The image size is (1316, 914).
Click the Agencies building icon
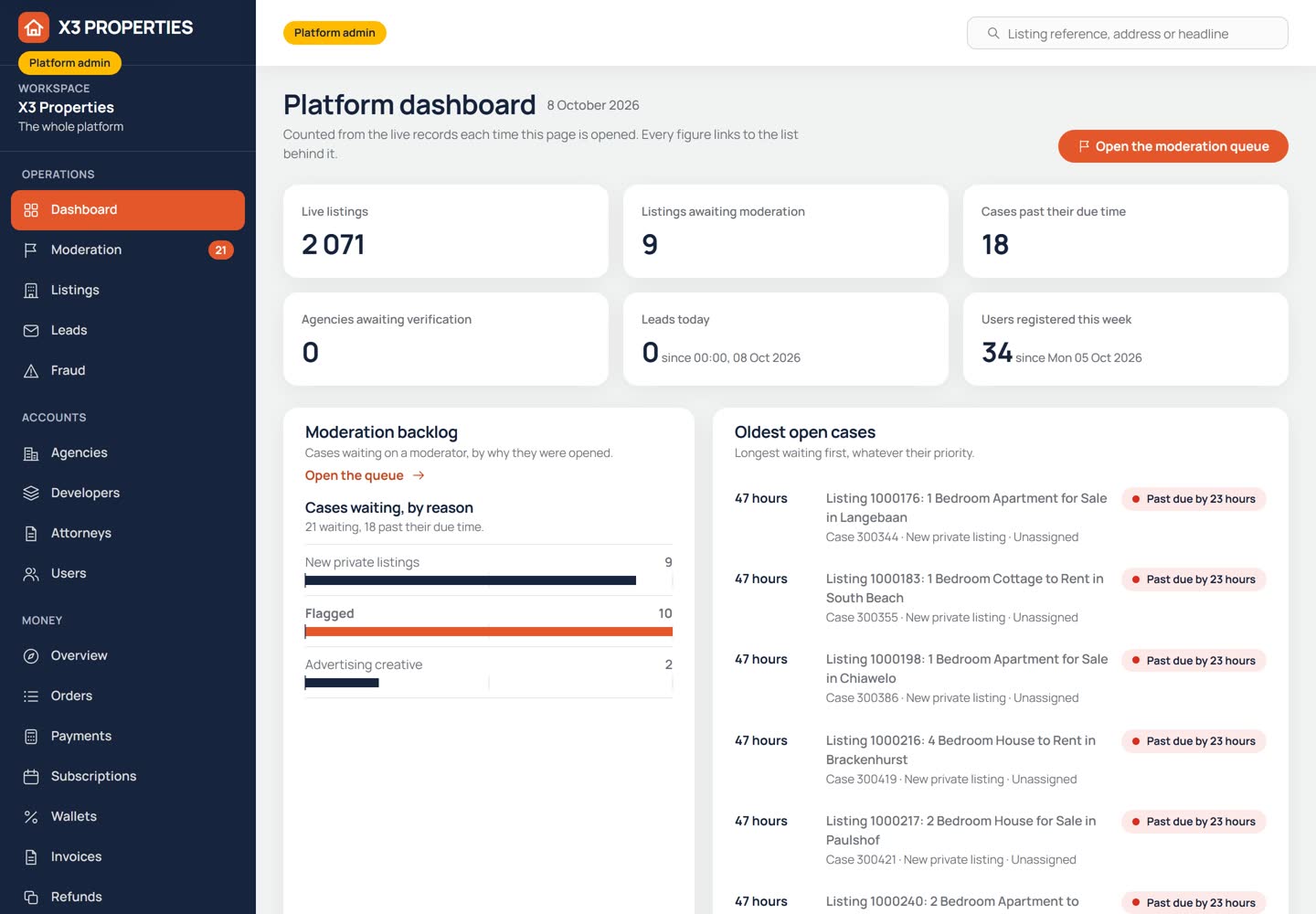31,453
